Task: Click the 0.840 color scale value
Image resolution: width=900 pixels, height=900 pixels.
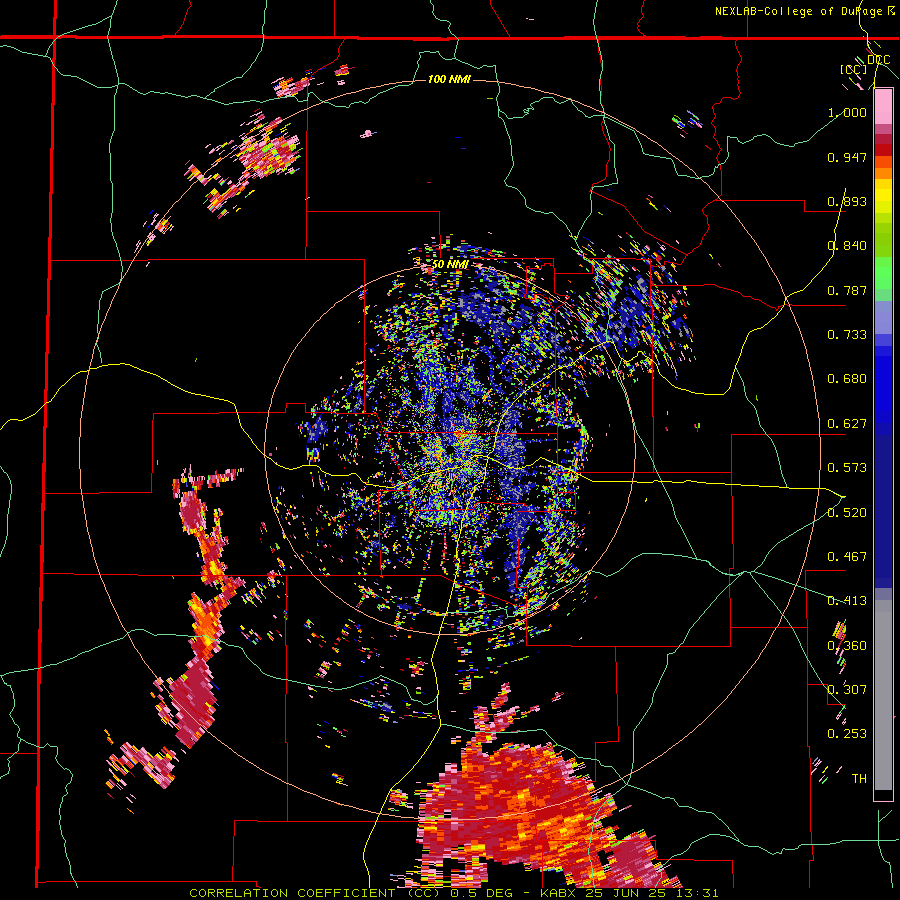Action: pos(847,246)
